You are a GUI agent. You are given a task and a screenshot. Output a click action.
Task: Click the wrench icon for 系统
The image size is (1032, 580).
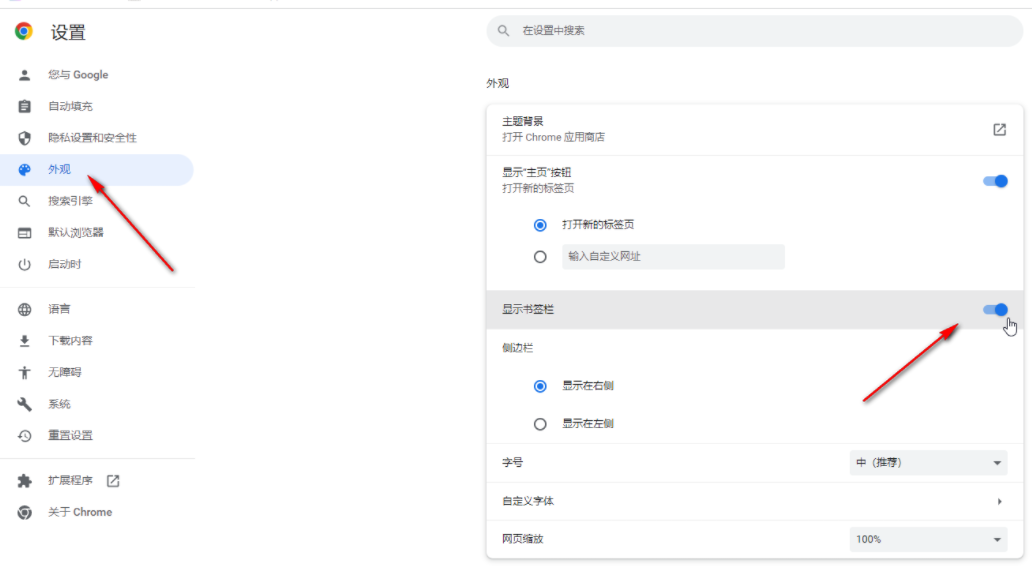click(x=25, y=404)
